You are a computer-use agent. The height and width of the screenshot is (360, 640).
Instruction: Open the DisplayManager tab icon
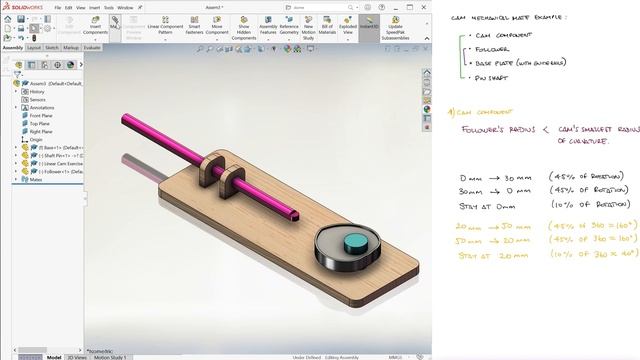click(71, 65)
